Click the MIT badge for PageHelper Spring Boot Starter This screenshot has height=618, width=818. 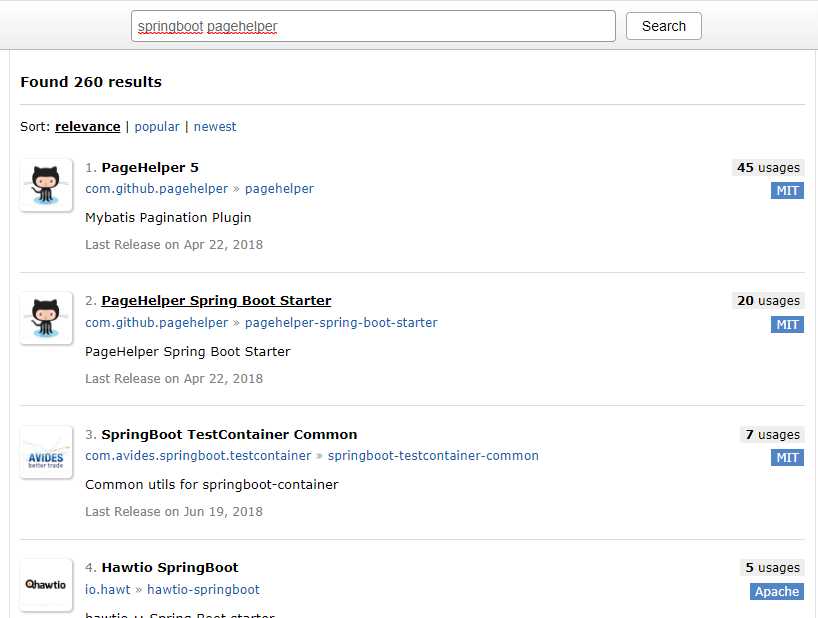pos(787,324)
